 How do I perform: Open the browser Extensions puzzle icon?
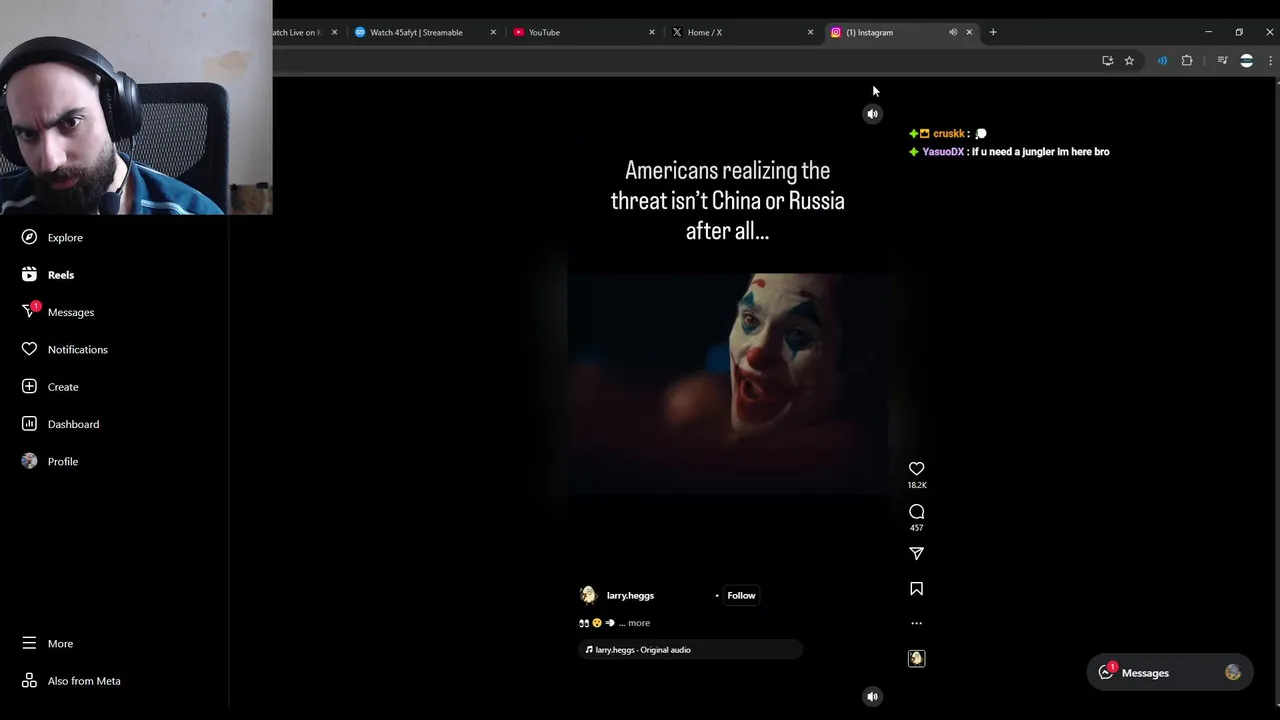point(1187,61)
